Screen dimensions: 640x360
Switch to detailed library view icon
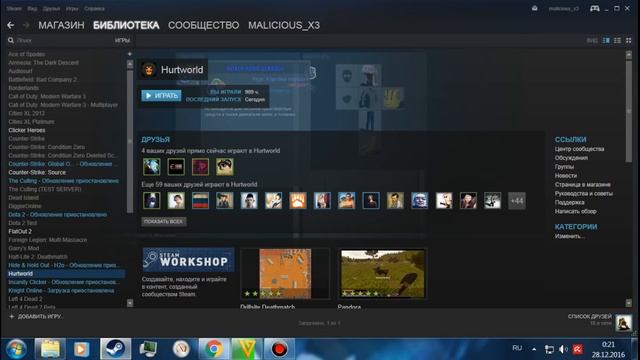pyautogui.click(x=606, y=40)
